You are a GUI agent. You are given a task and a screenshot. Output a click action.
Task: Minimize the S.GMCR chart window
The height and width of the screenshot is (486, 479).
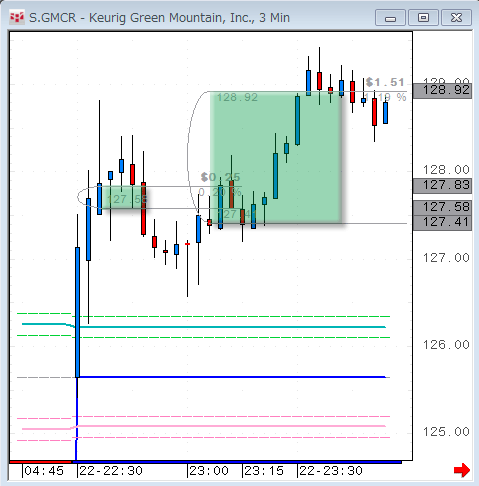click(390, 18)
